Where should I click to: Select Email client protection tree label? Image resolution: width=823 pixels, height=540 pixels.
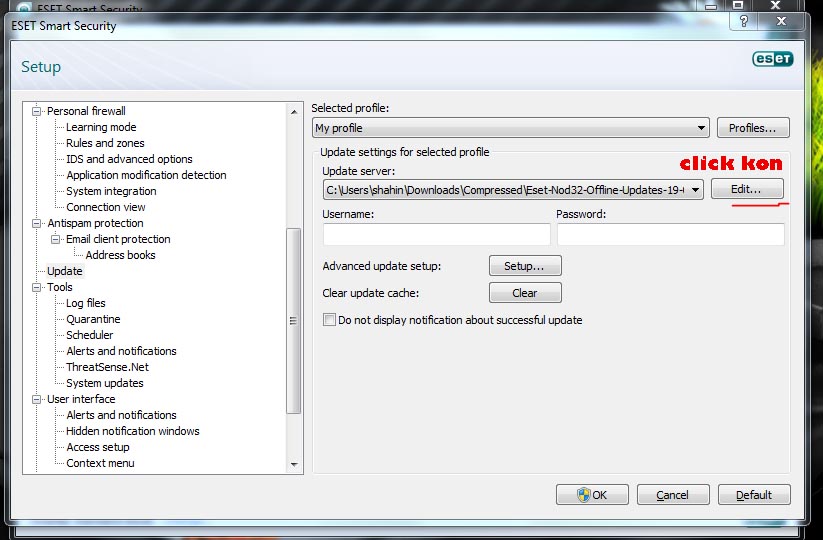point(118,239)
